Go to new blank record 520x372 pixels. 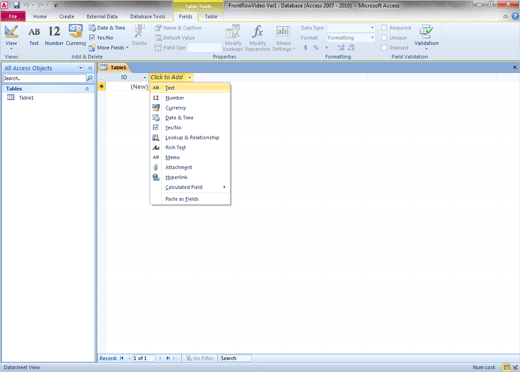coord(176,358)
